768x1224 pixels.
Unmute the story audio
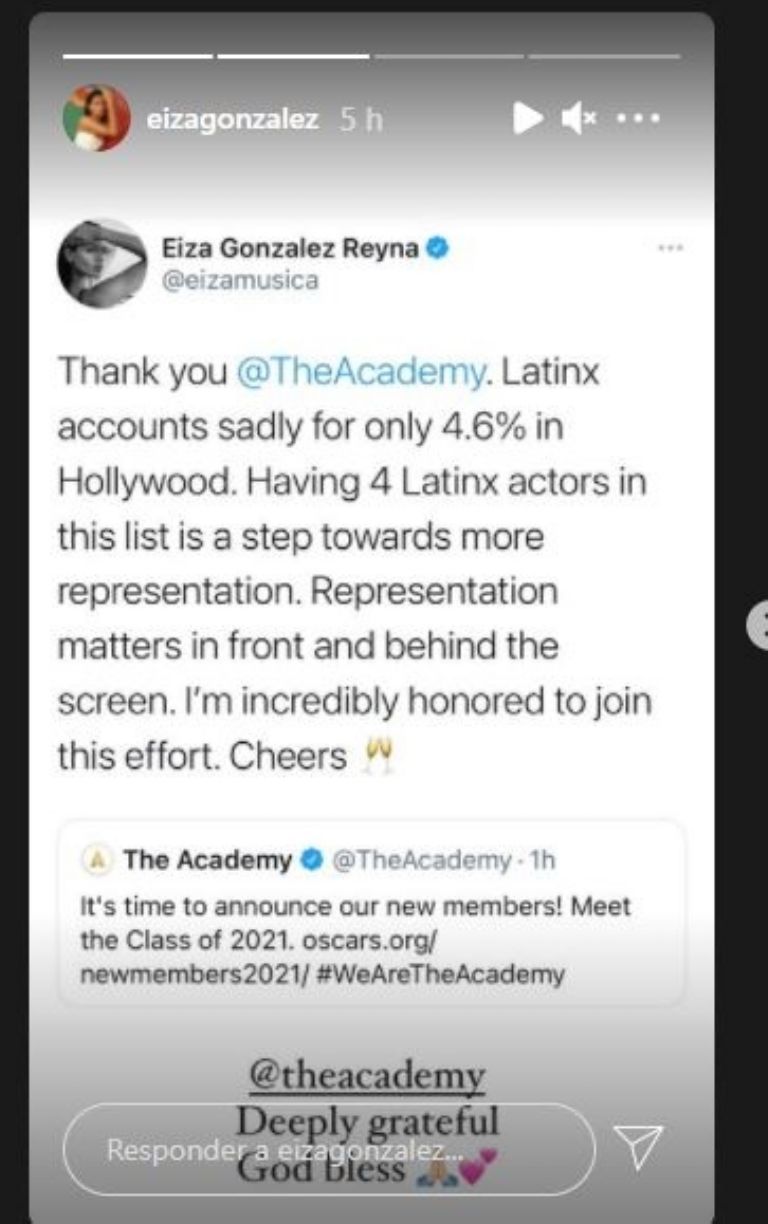tap(579, 119)
